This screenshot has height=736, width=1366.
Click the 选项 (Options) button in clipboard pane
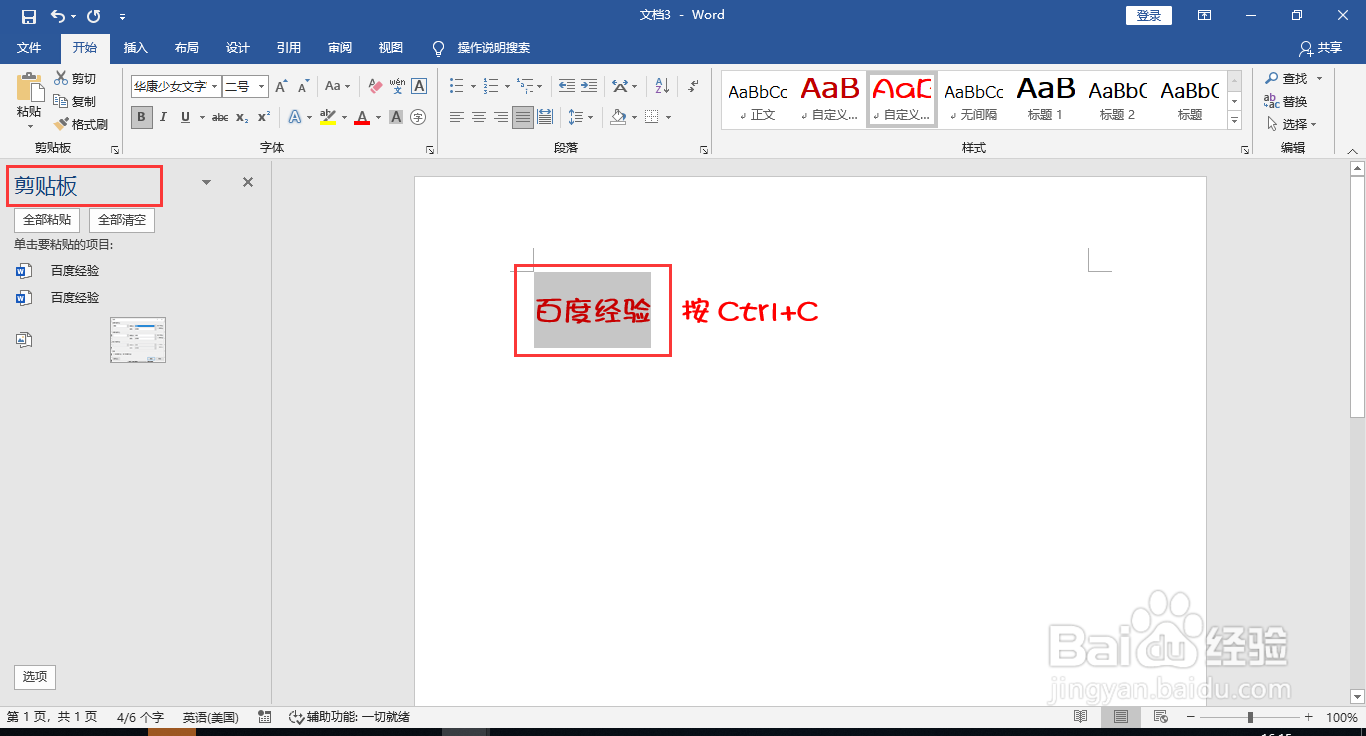[x=35, y=677]
